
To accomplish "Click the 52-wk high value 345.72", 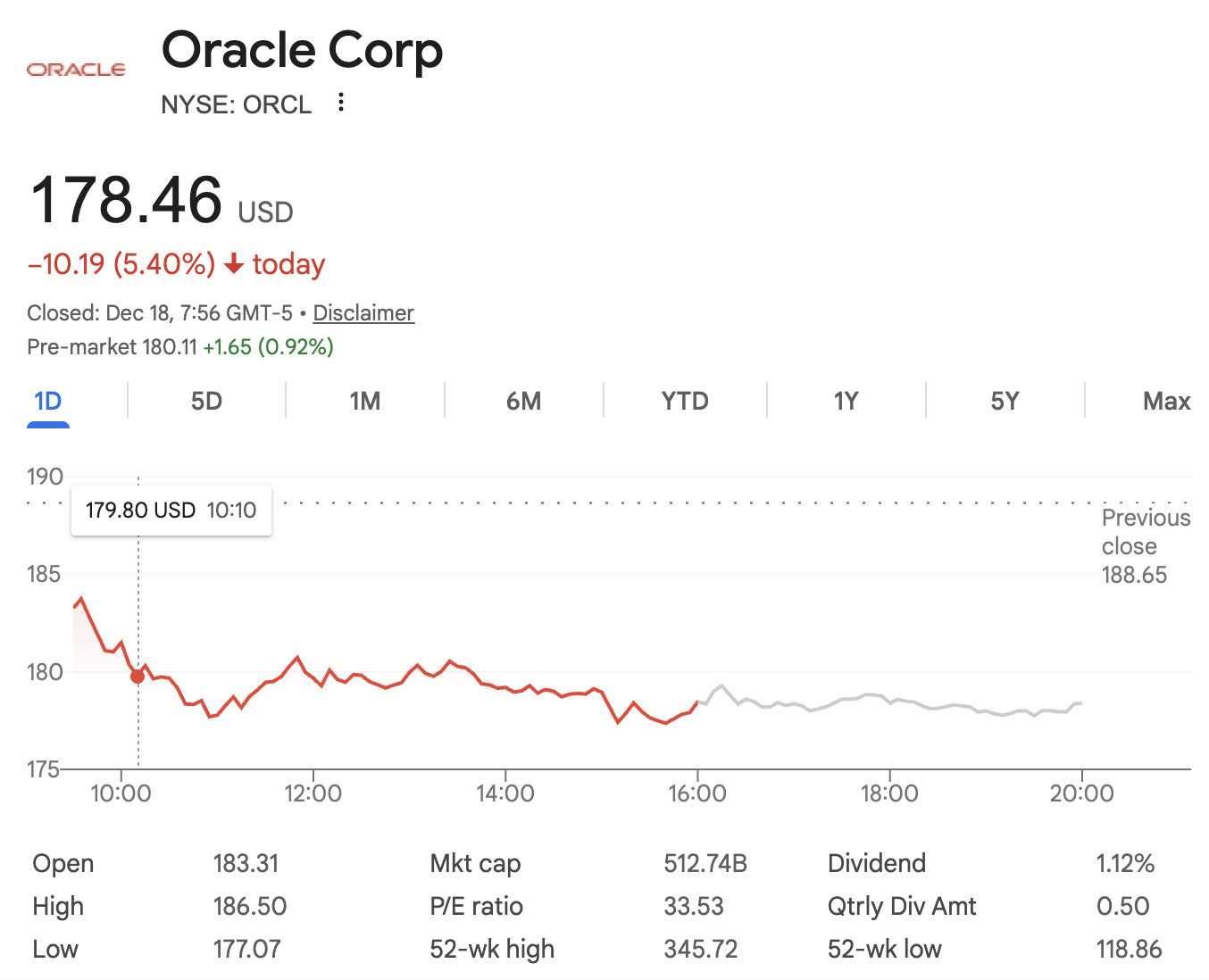I will tap(701, 949).
